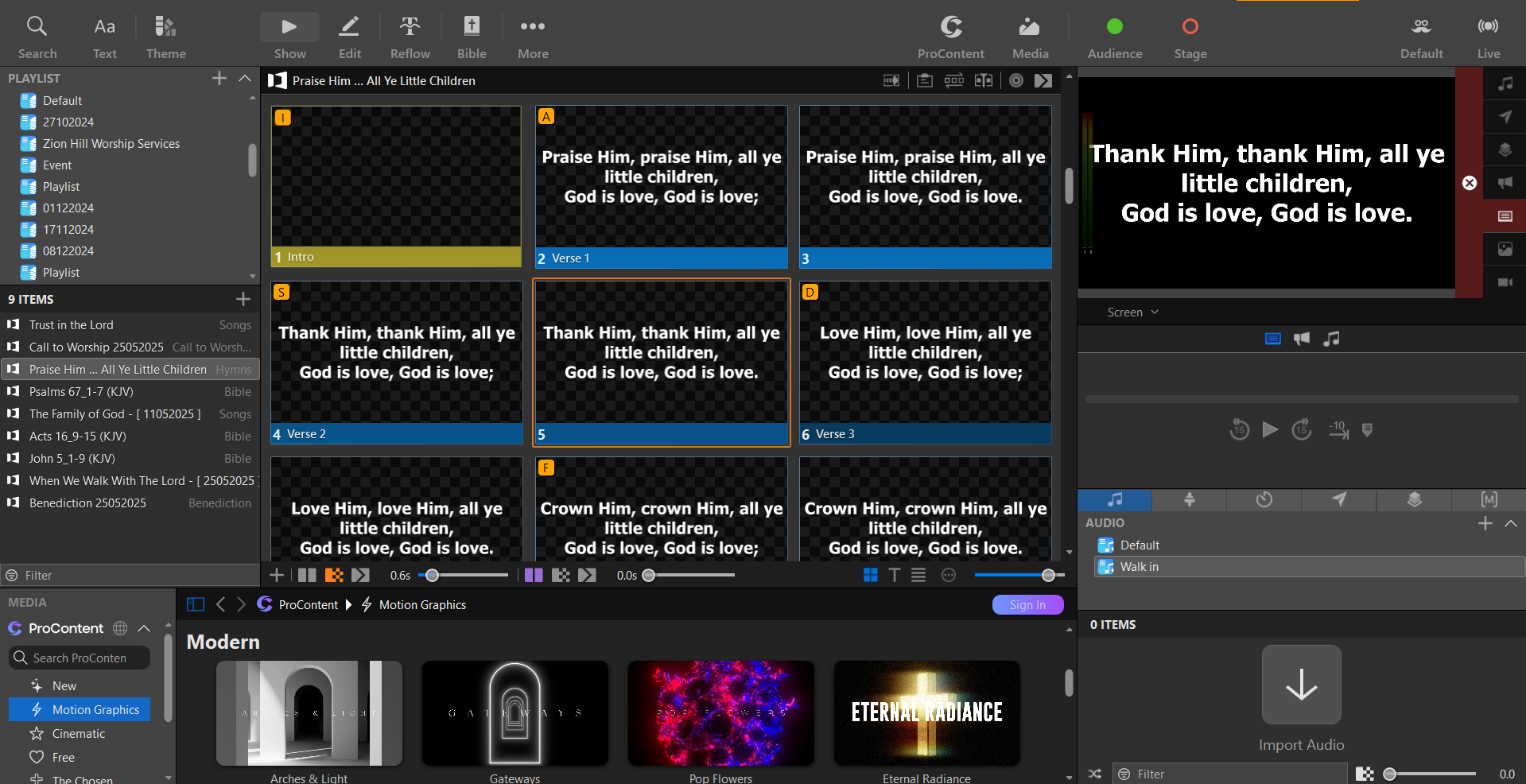Open ProContent from the top toolbar
This screenshot has width=1526, height=784.
(950, 36)
